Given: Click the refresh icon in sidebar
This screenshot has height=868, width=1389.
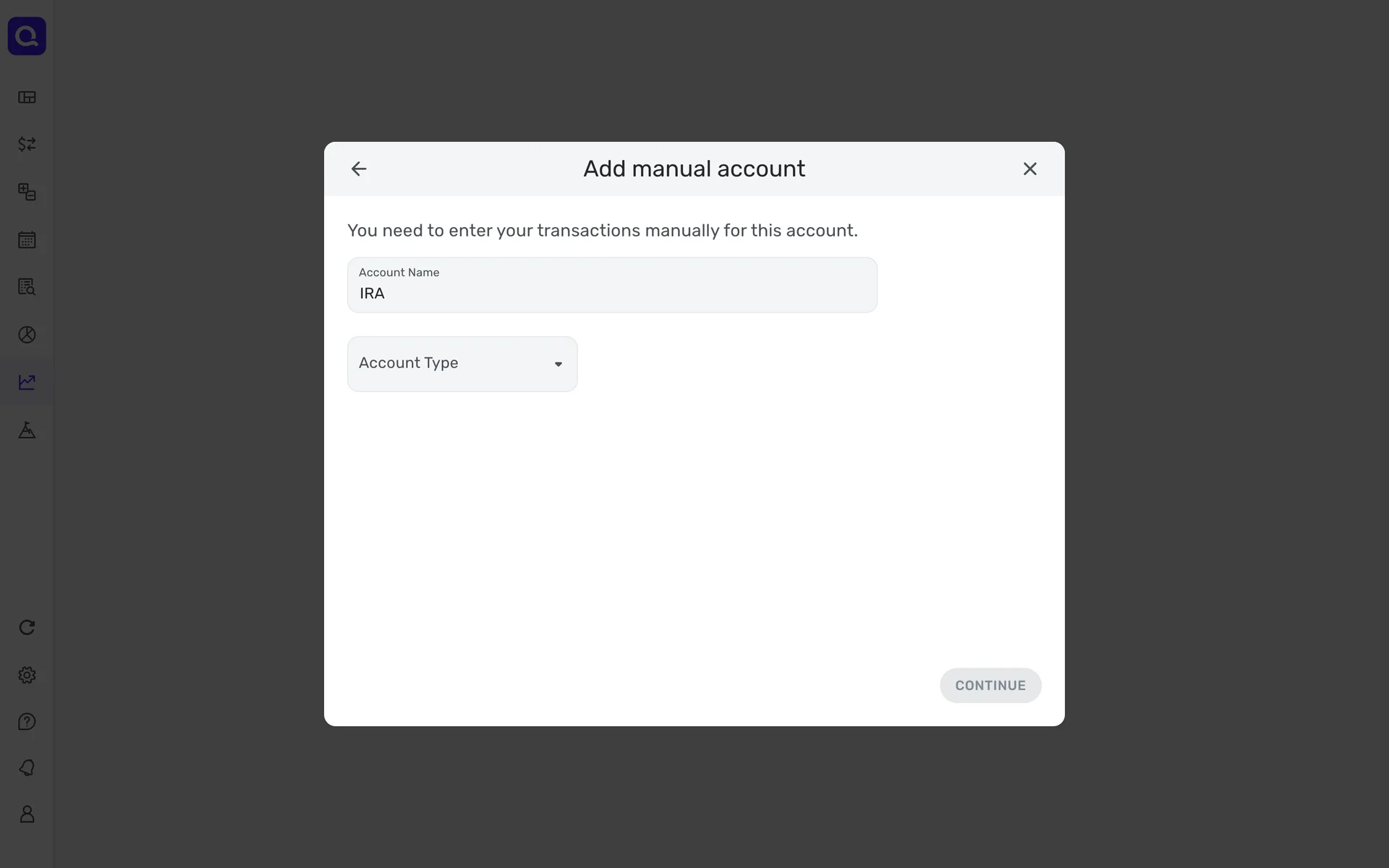Looking at the screenshot, I should [x=27, y=627].
